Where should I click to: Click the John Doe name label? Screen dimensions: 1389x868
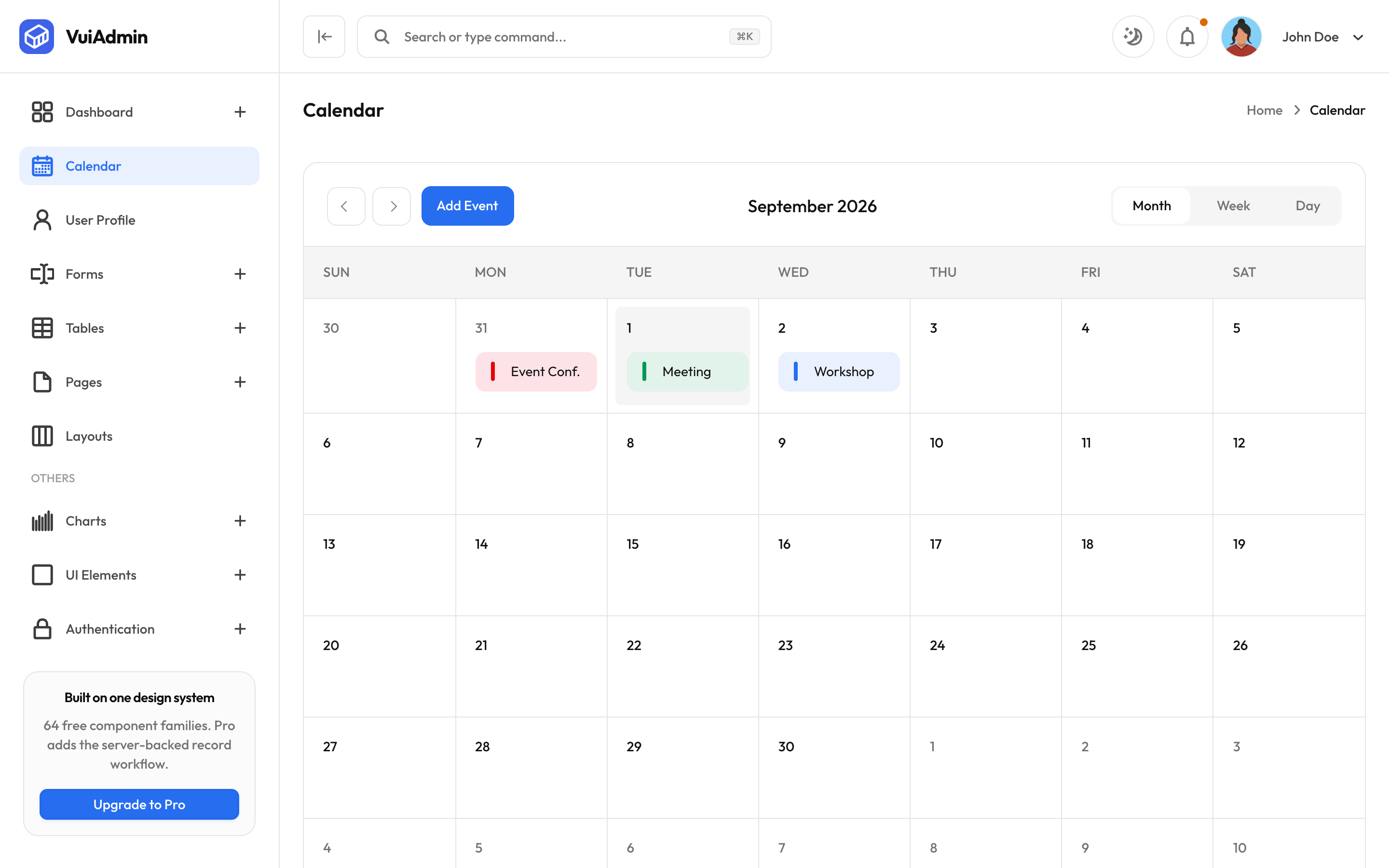click(x=1310, y=37)
